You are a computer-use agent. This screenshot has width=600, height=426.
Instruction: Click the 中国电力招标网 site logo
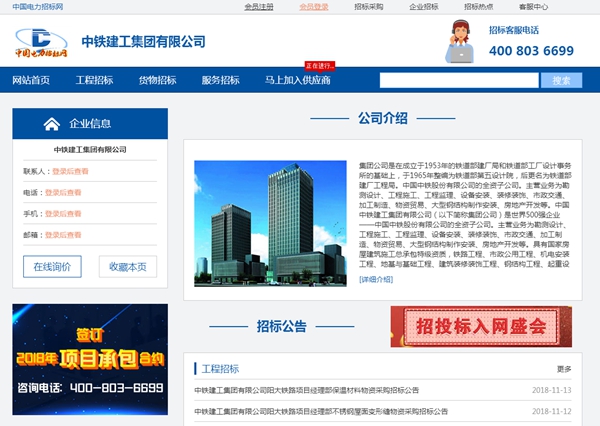click(x=43, y=42)
